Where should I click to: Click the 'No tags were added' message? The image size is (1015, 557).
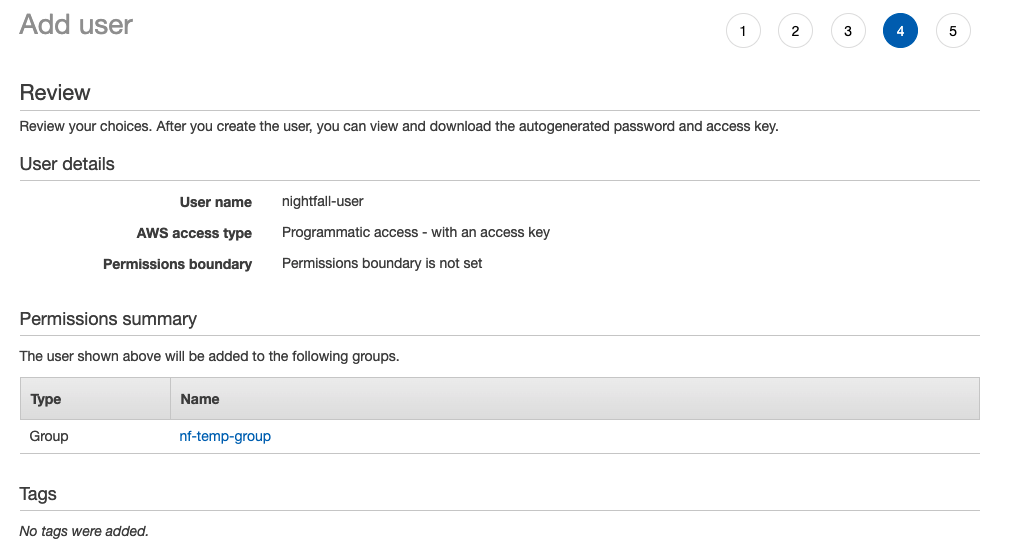click(x=84, y=531)
